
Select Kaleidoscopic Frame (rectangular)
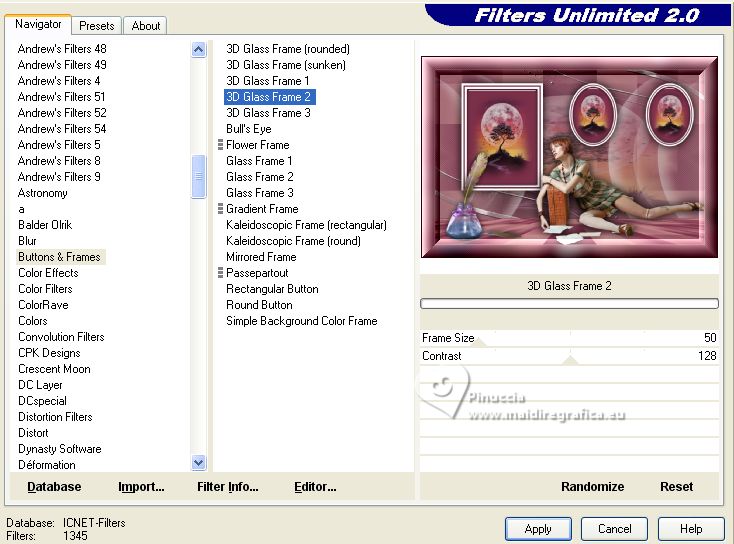(306, 225)
